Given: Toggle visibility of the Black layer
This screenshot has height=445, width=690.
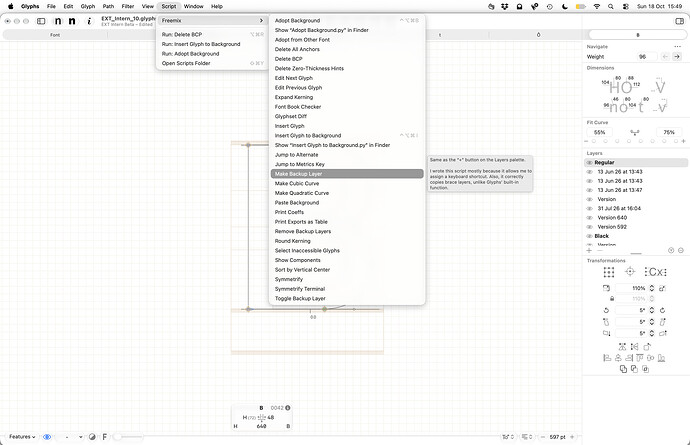Looking at the screenshot, I should (x=590, y=236).
